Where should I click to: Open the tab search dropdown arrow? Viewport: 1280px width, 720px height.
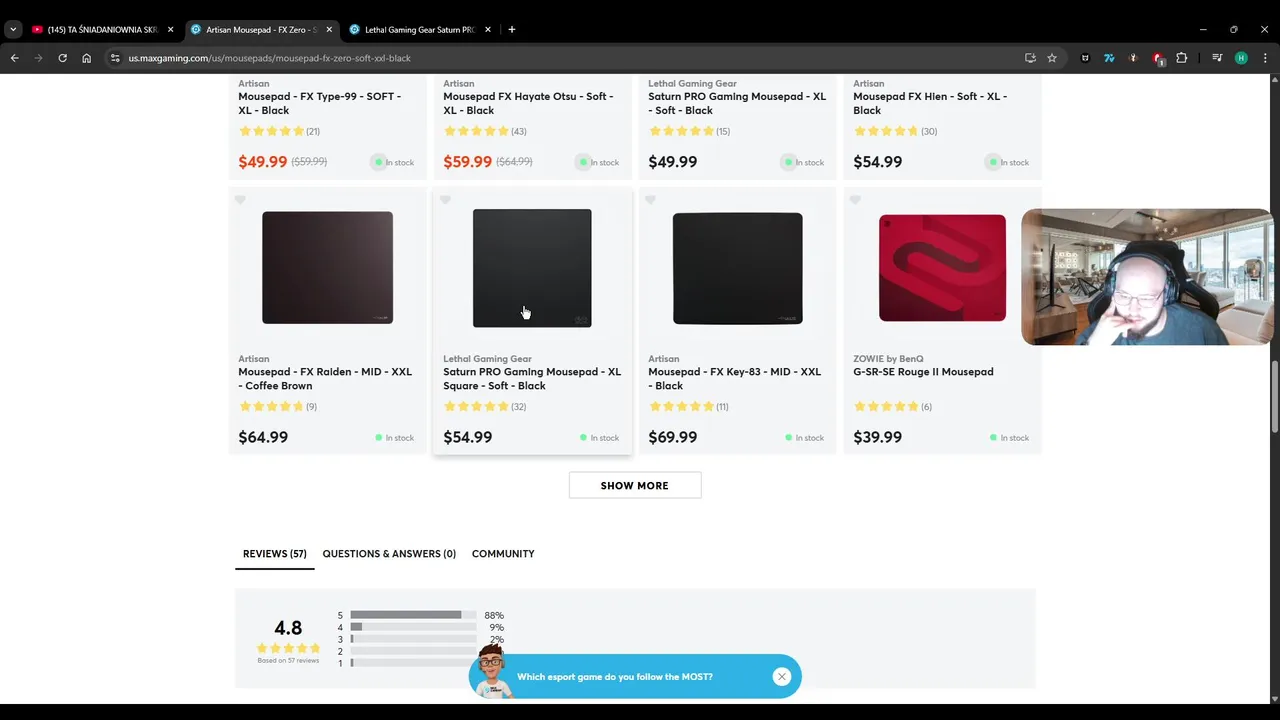pyautogui.click(x=13, y=30)
